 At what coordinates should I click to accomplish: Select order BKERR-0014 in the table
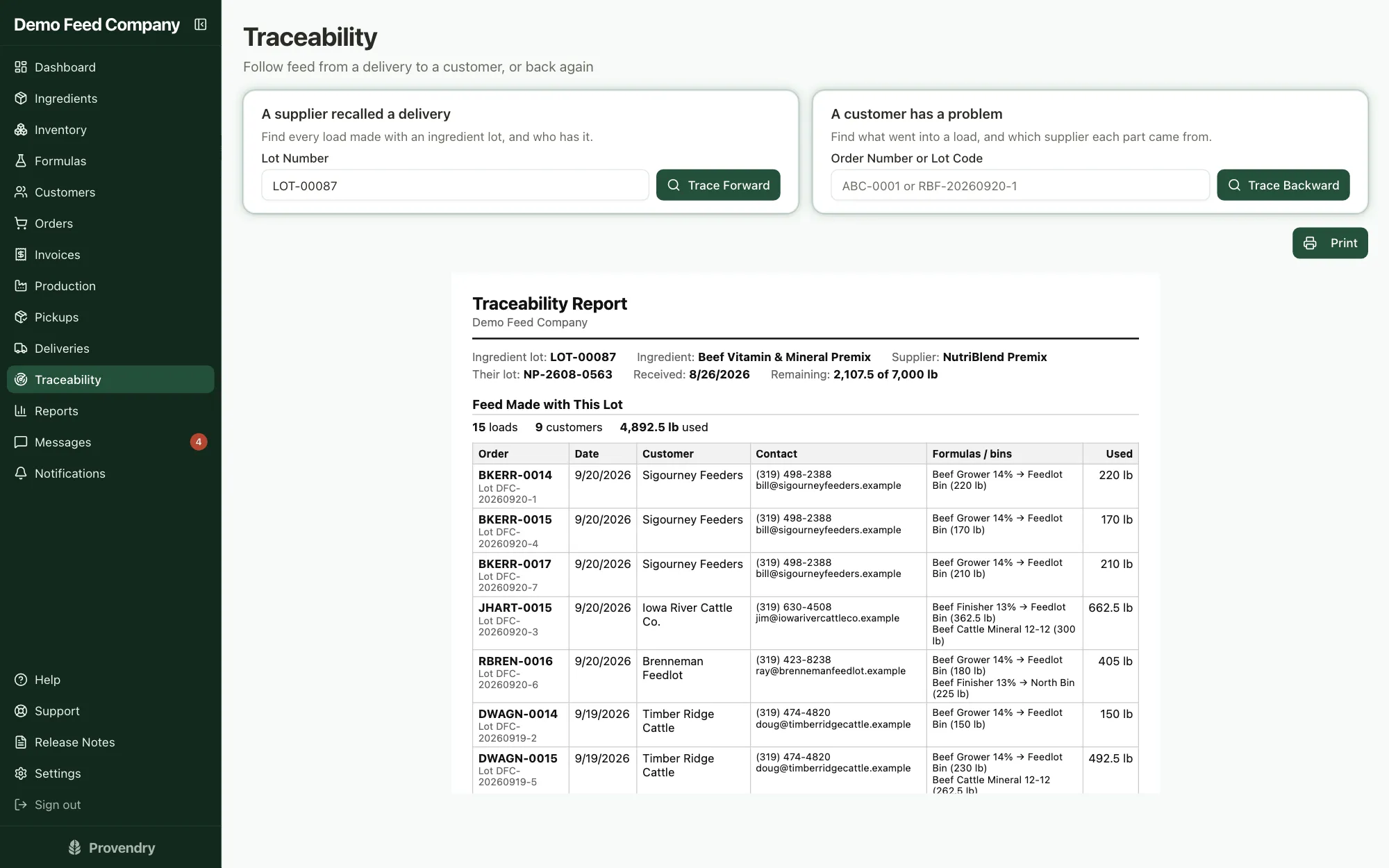click(x=515, y=475)
